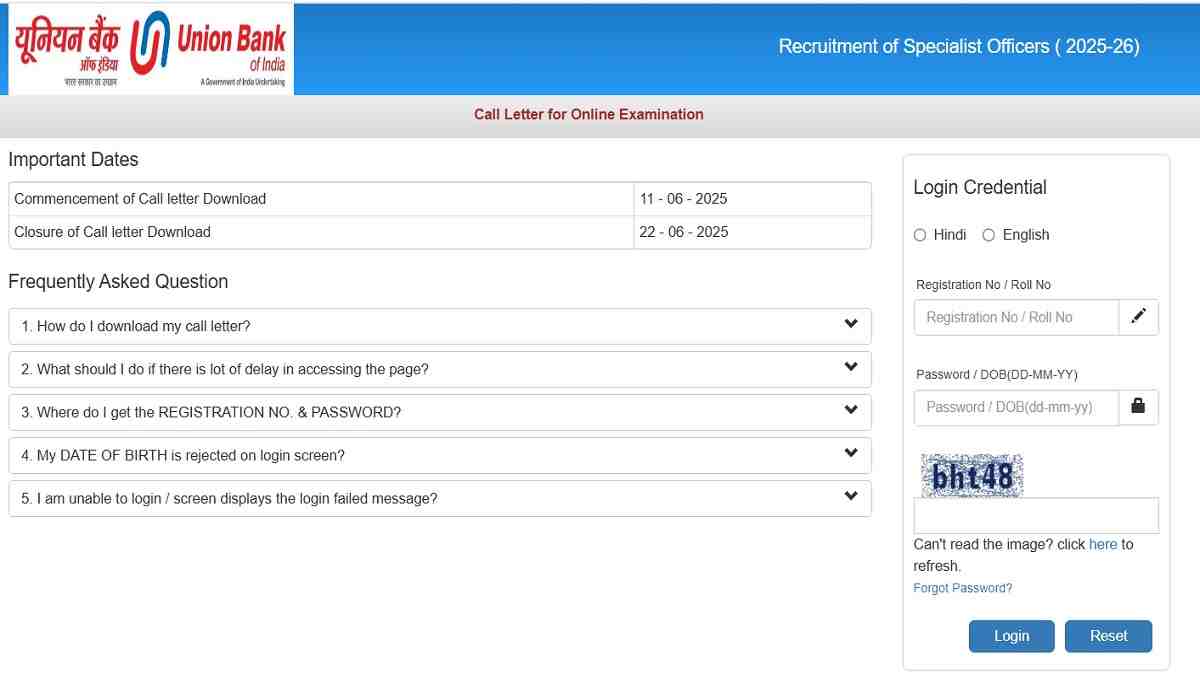Click the captcha text entry box
This screenshot has width=1200, height=675.
pyautogui.click(x=1035, y=516)
